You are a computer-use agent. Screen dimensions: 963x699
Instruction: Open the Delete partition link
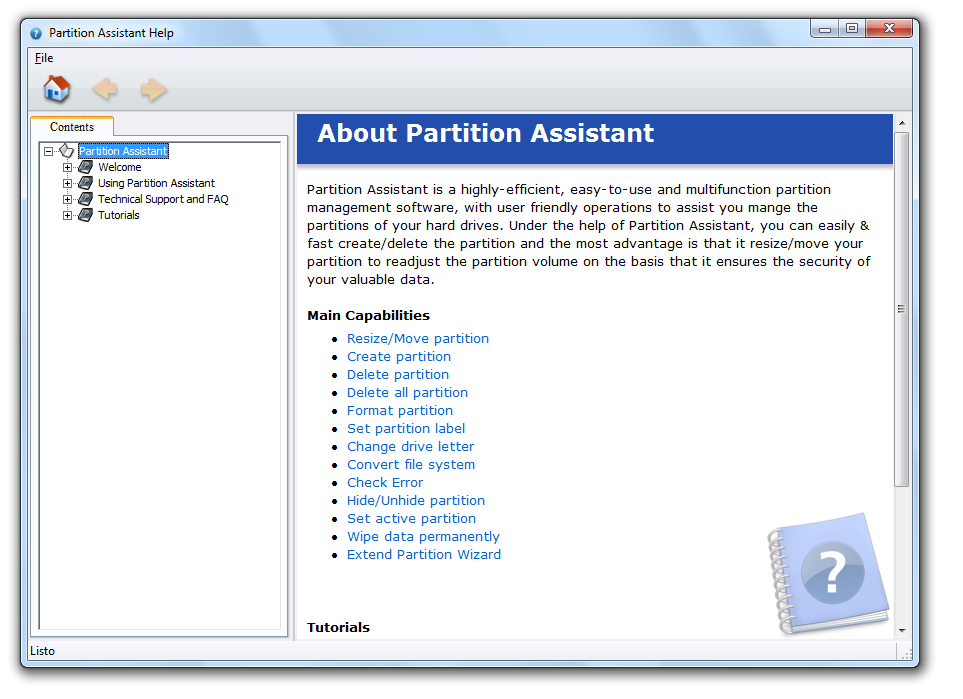[x=398, y=374]
